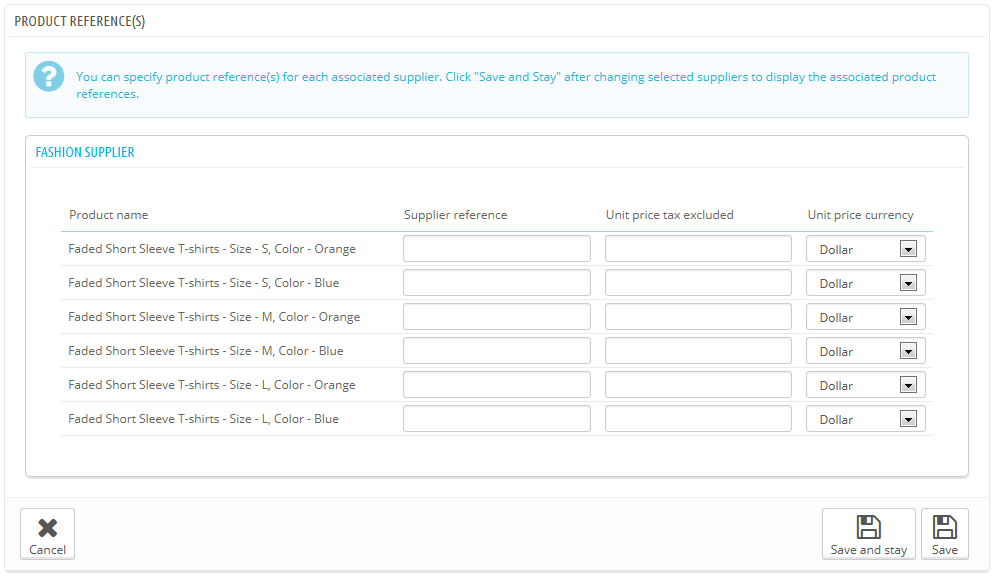
Task: Select unit price field for S Orange
Action: click(698, 249)
